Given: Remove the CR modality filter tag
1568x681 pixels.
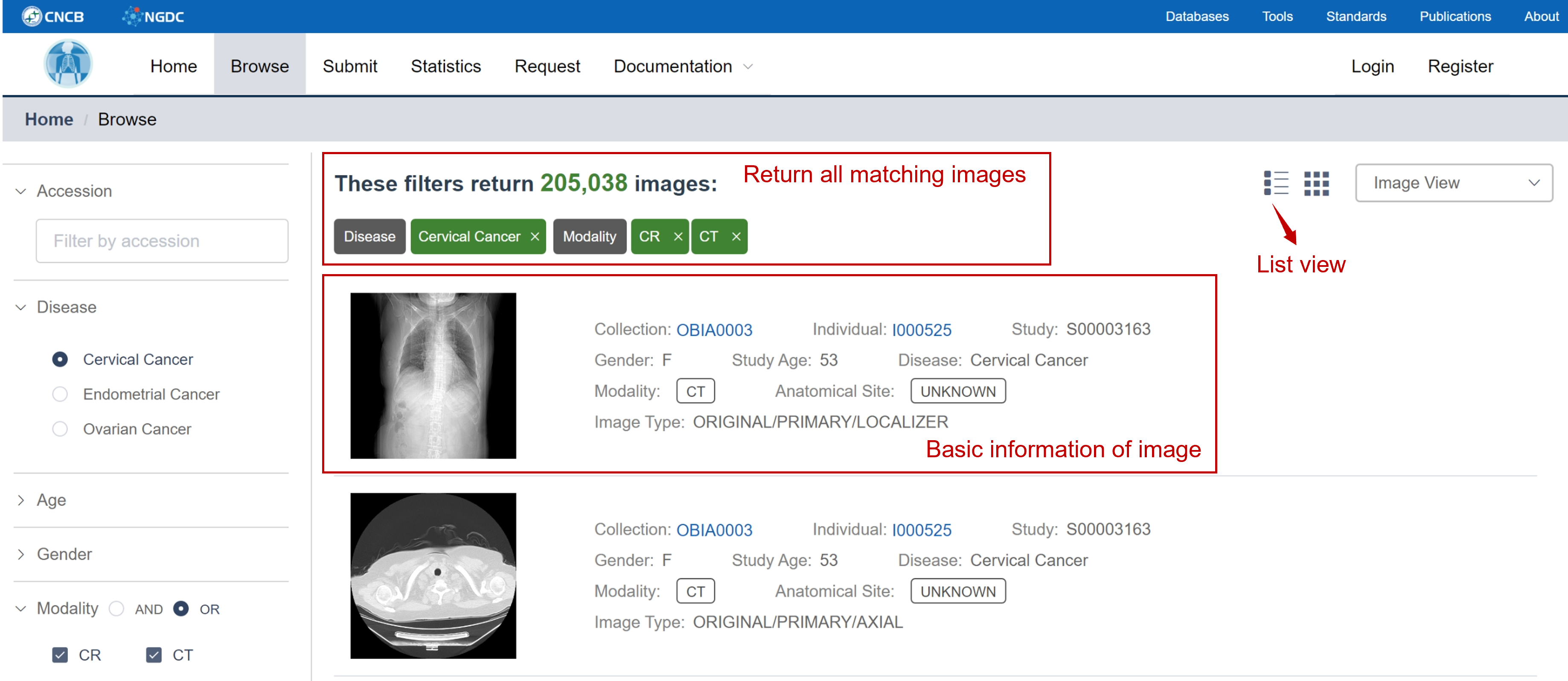Looking at the screenshot, I should click(678, 237).
